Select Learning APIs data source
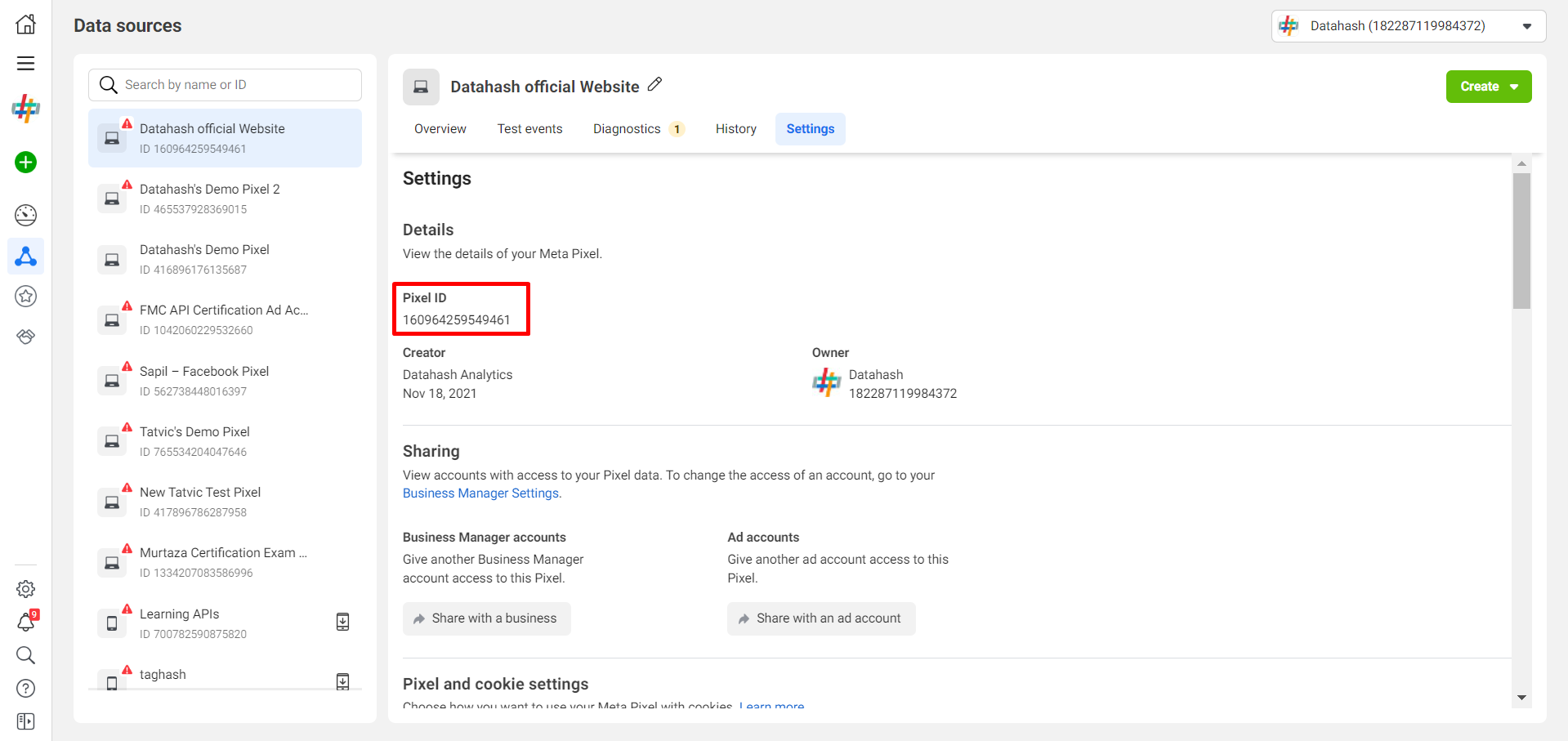This screenshot has height=741, width=1568. click(x=225, y=623)
